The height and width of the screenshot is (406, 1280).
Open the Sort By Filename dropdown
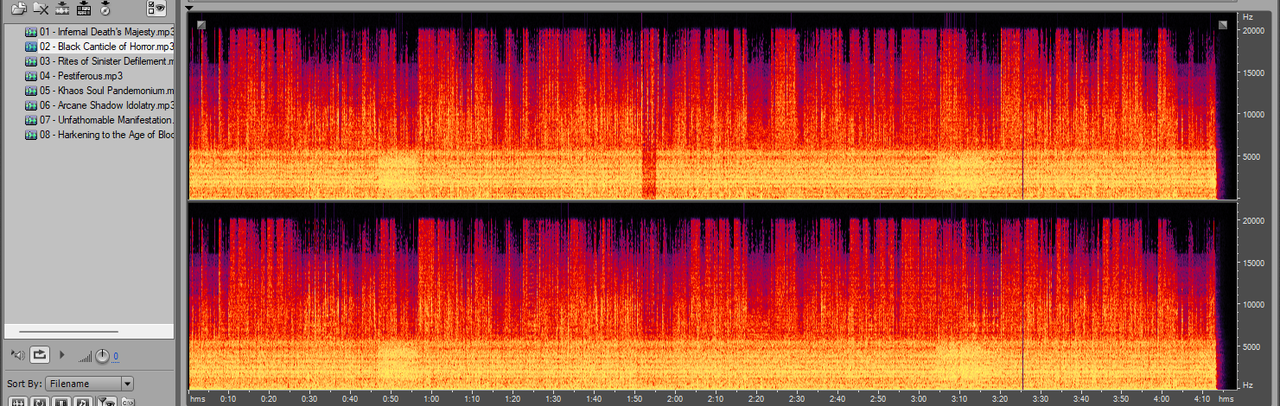point(89,383)
